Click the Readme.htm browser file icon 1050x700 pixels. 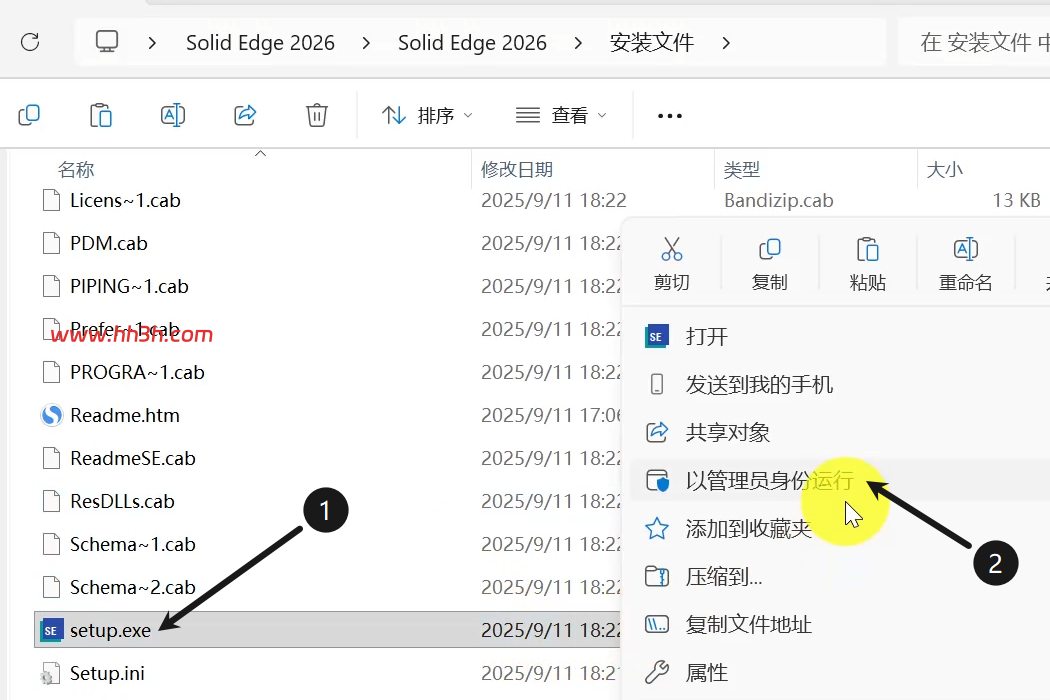coord(52,415)
